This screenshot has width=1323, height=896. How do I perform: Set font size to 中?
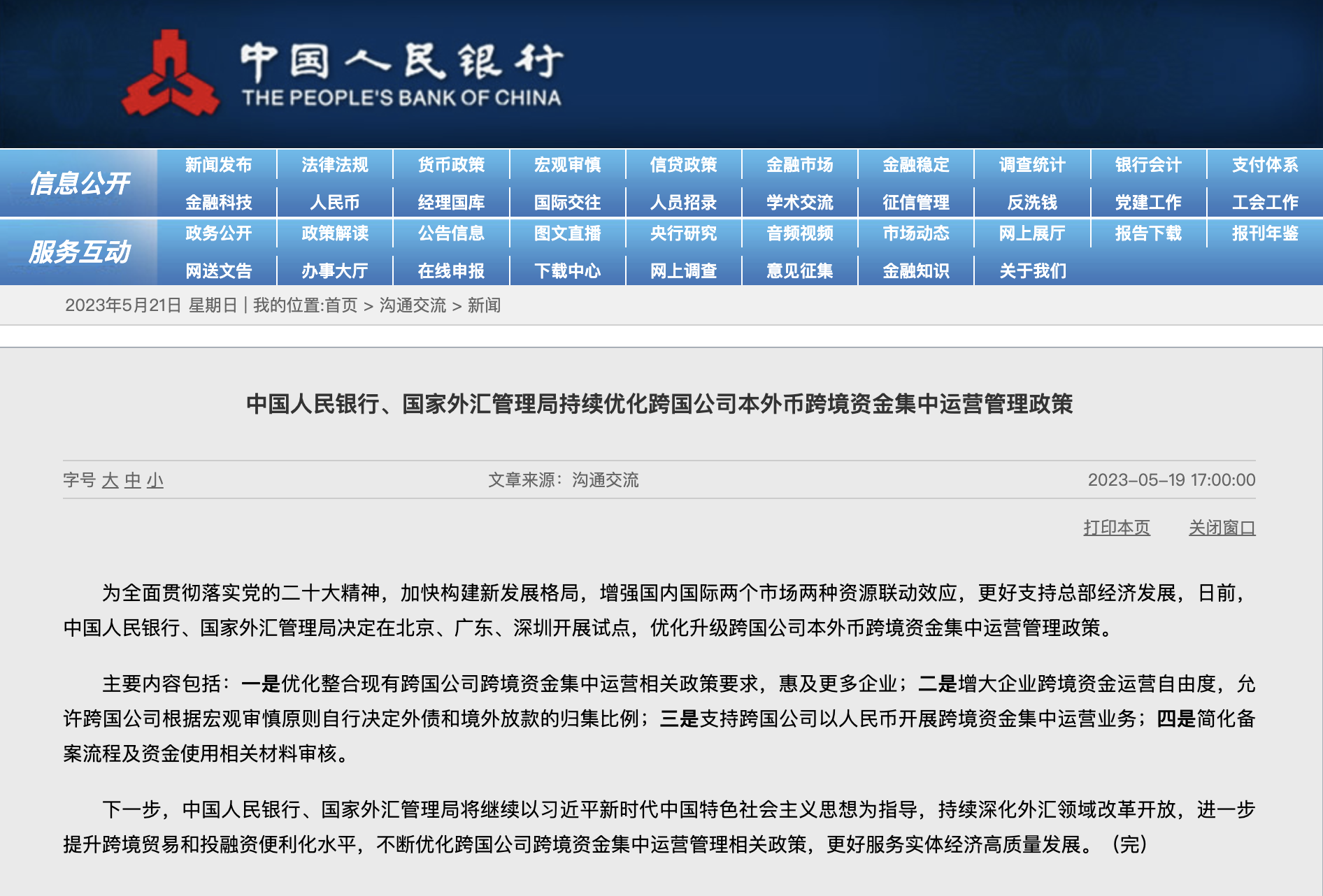[133, 481]
